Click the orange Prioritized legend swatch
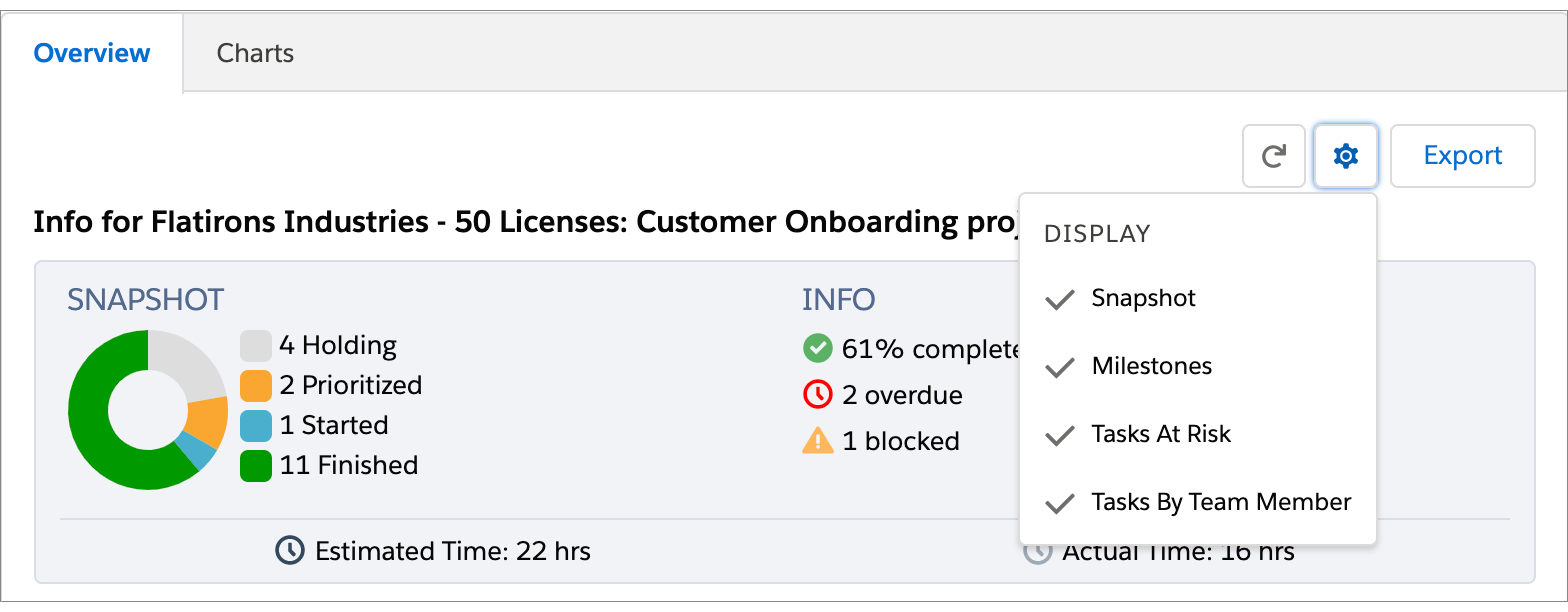 (x=256, y=385)
